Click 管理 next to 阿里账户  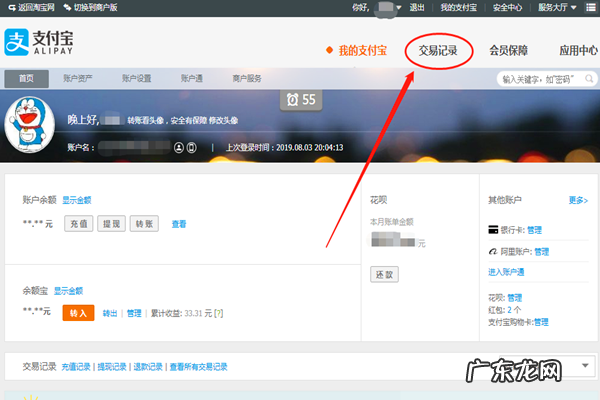(x=542, y=251)
